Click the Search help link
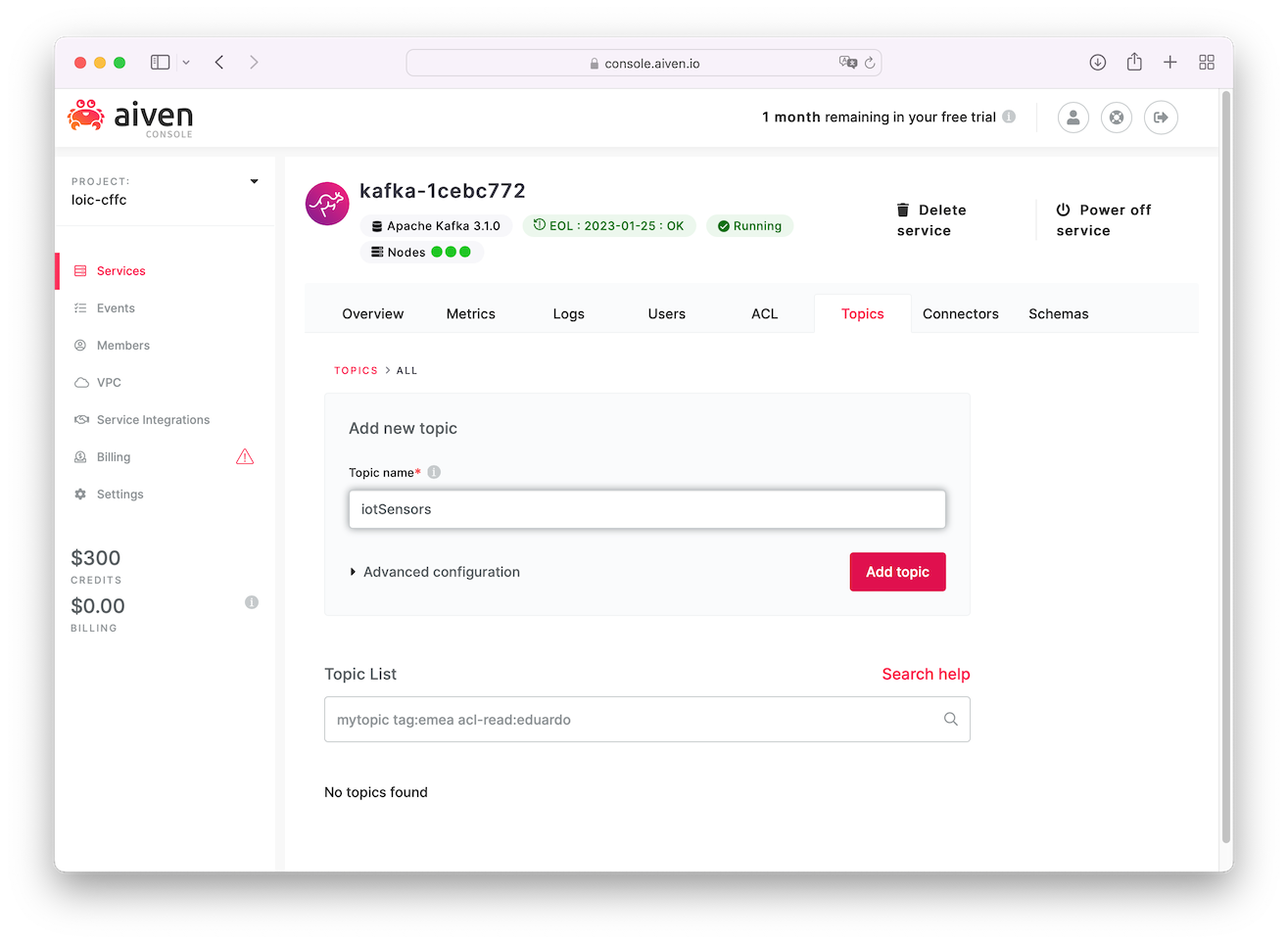The height and width of the screenshot is (944, 1288). [x=926, y=674]
